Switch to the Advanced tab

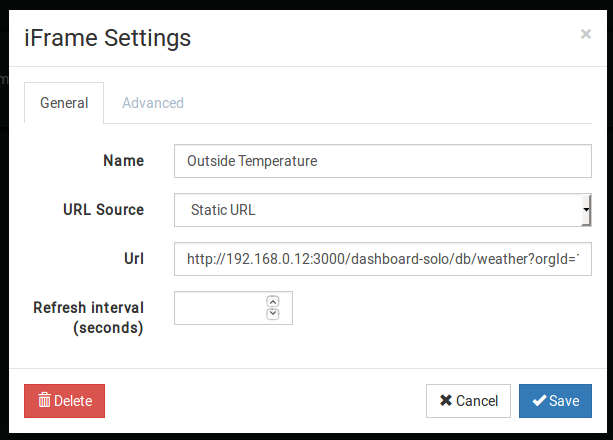pyautogui.click(x=152, y=103)
